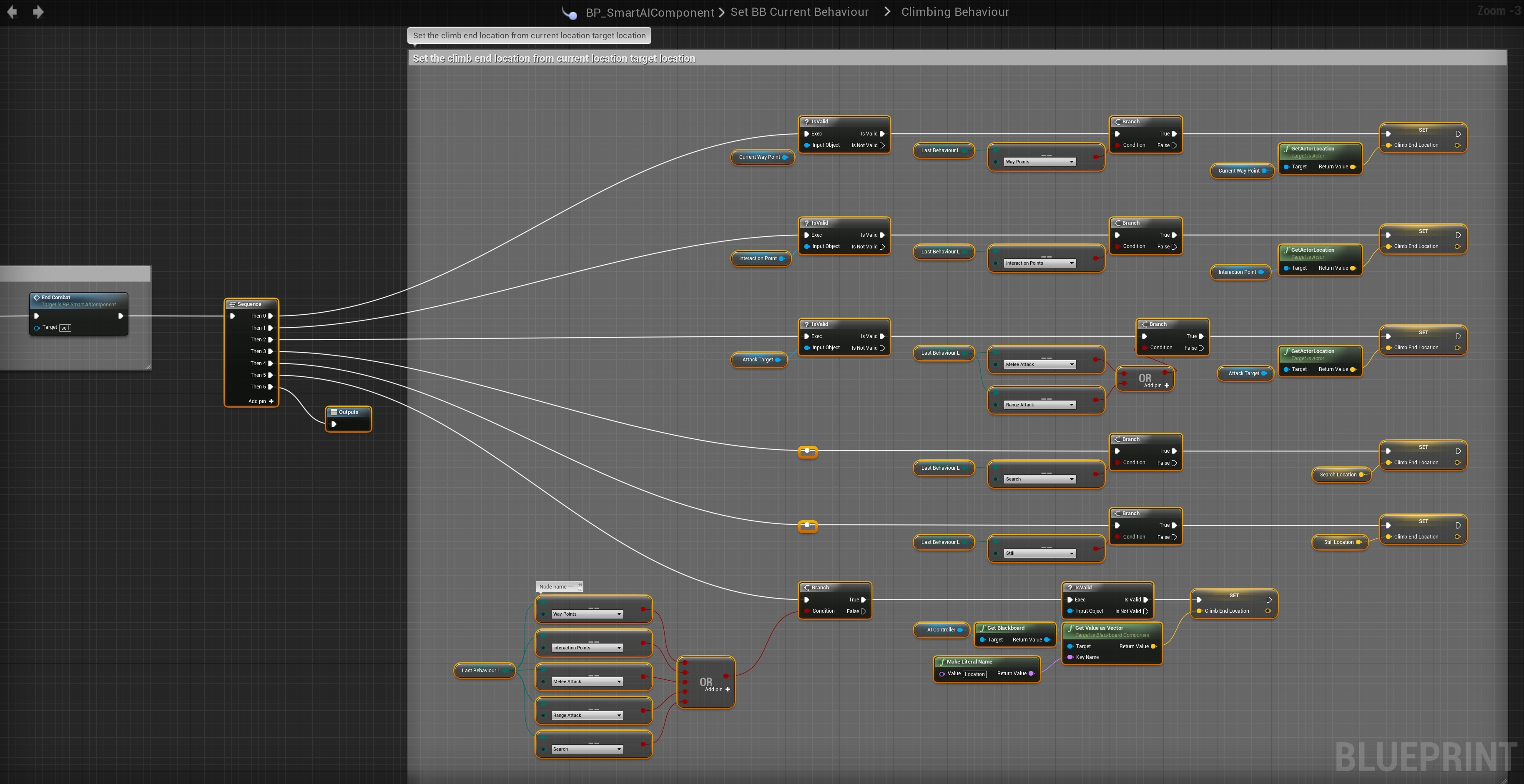Click the reroute node on Then 3 wire
The image size is (1524, 784).
pyautogui.click(x=807, y=451)
